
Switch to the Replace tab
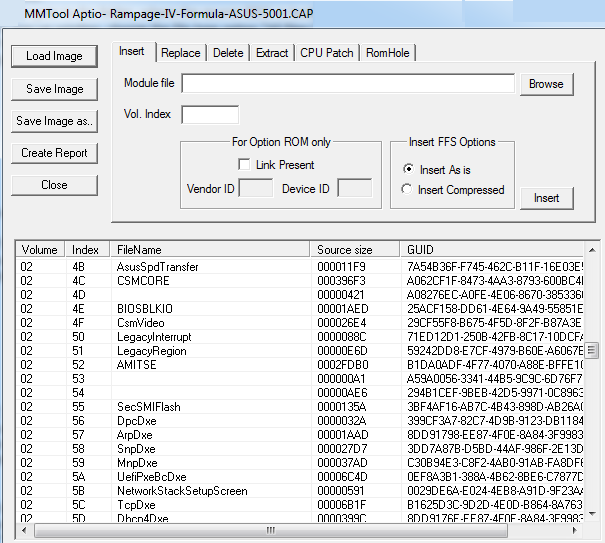click(x=181, y=53)
